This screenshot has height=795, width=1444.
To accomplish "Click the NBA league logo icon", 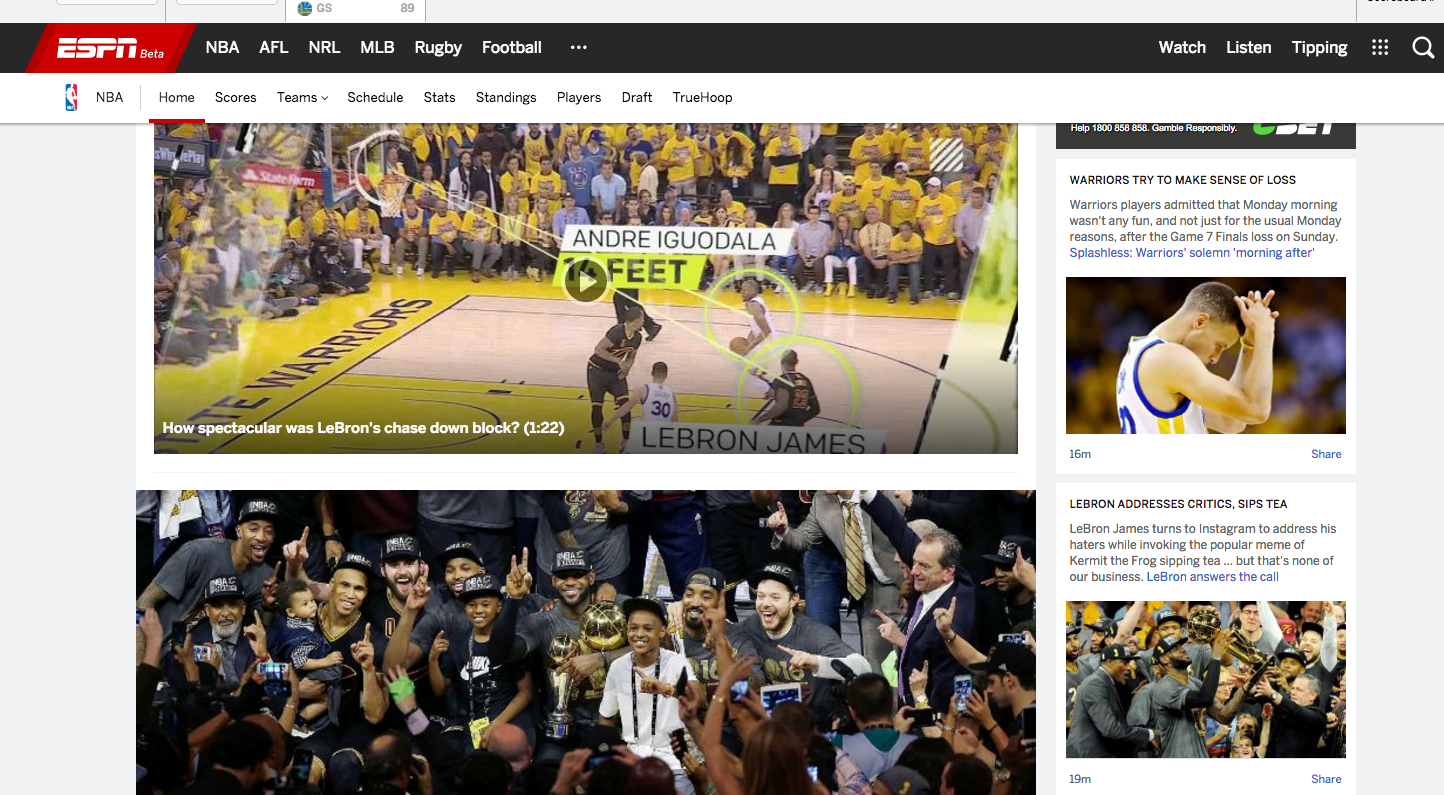I will click(71, 97).
